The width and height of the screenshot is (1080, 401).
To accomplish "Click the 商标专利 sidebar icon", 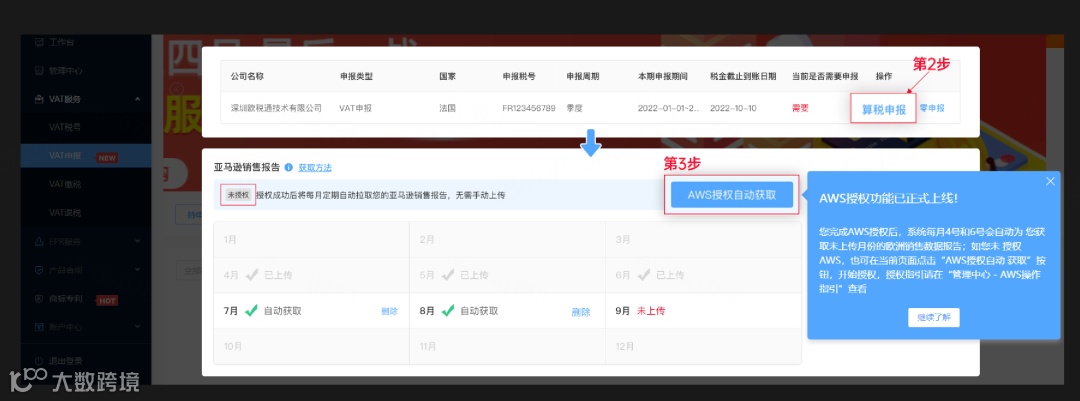I will (x=39, y=299).
